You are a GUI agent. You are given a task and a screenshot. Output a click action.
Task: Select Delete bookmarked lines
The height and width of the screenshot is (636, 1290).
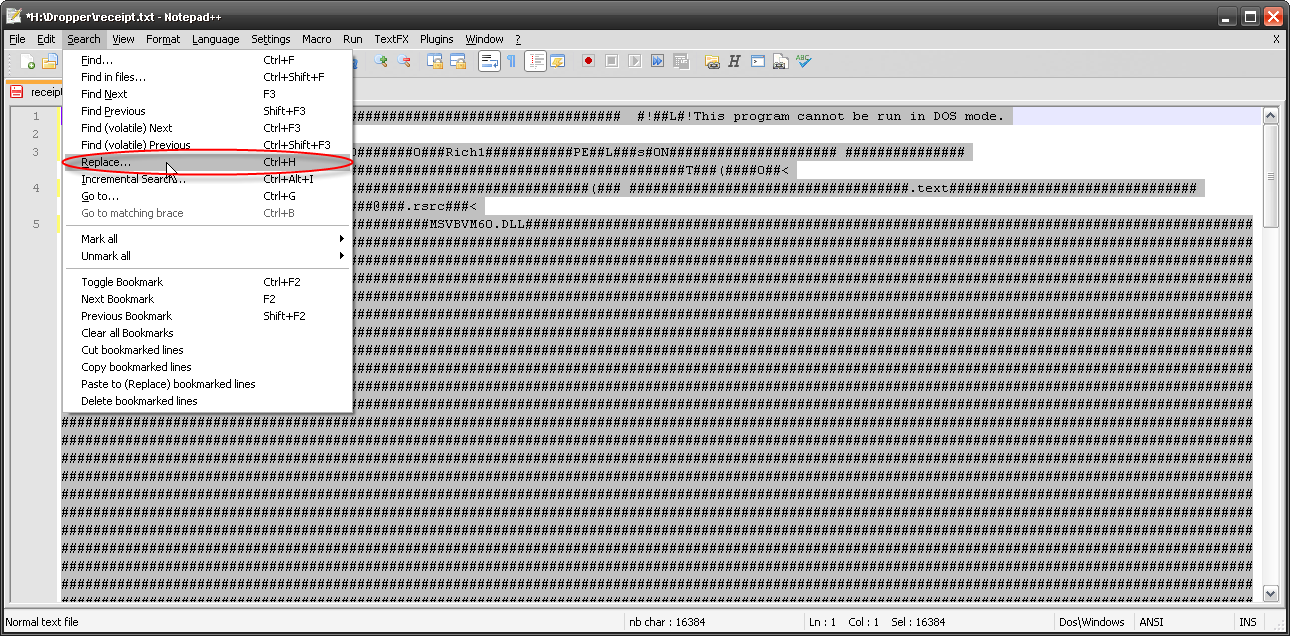(x=207, y=401)
